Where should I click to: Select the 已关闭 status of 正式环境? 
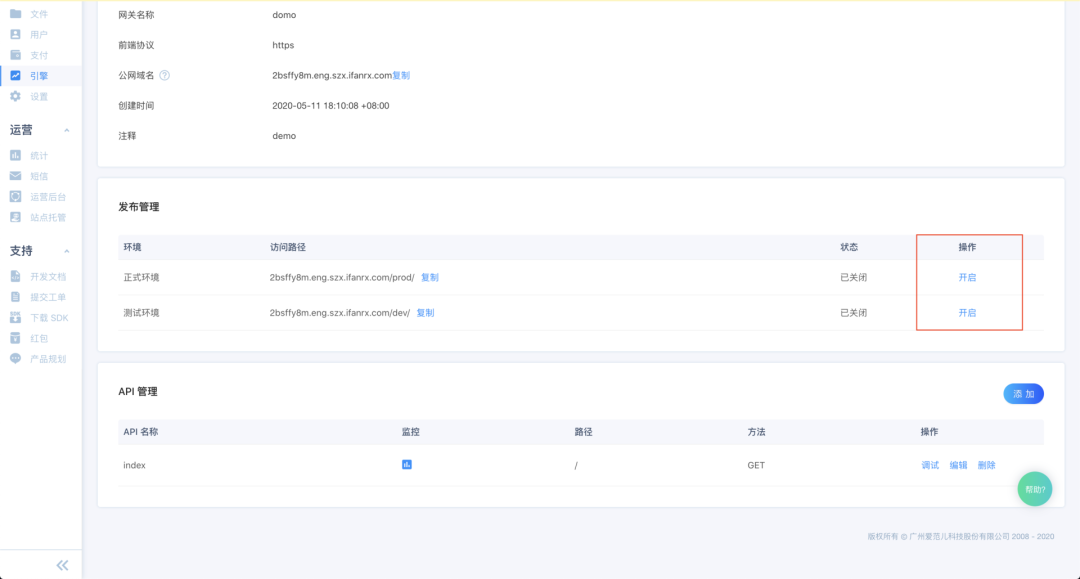pyautogui.click(x=853, y=277)
